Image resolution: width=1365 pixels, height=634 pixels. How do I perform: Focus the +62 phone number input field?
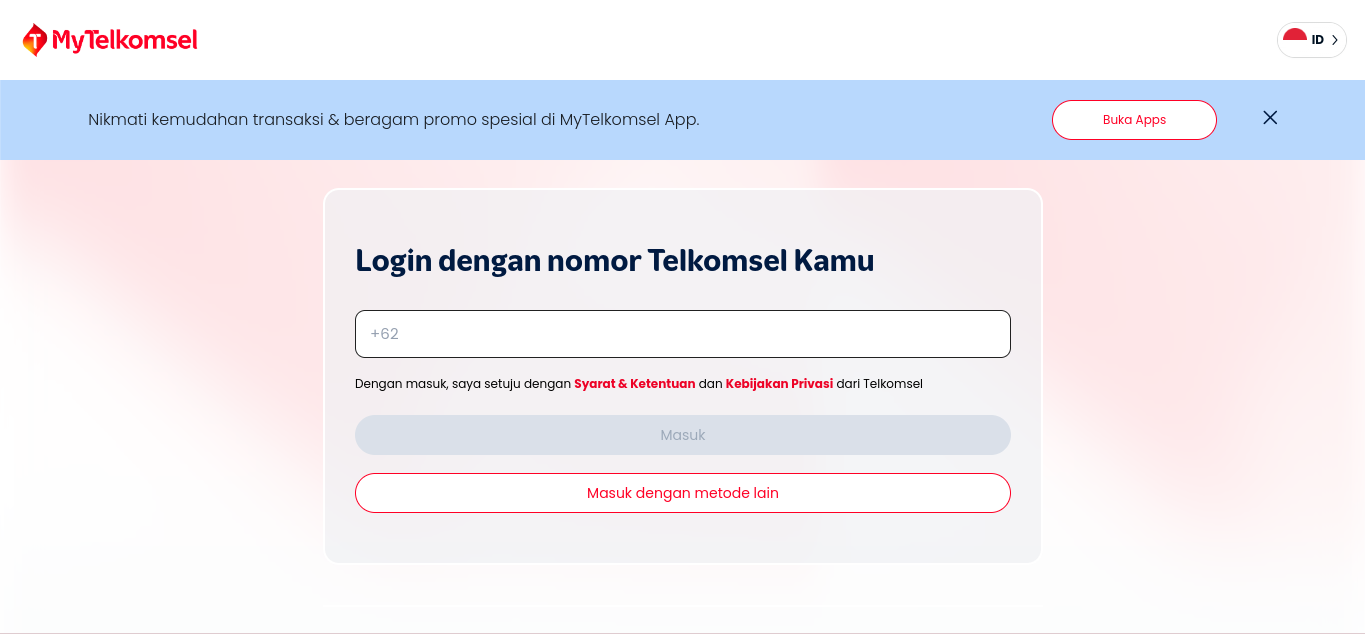(682, 334)
